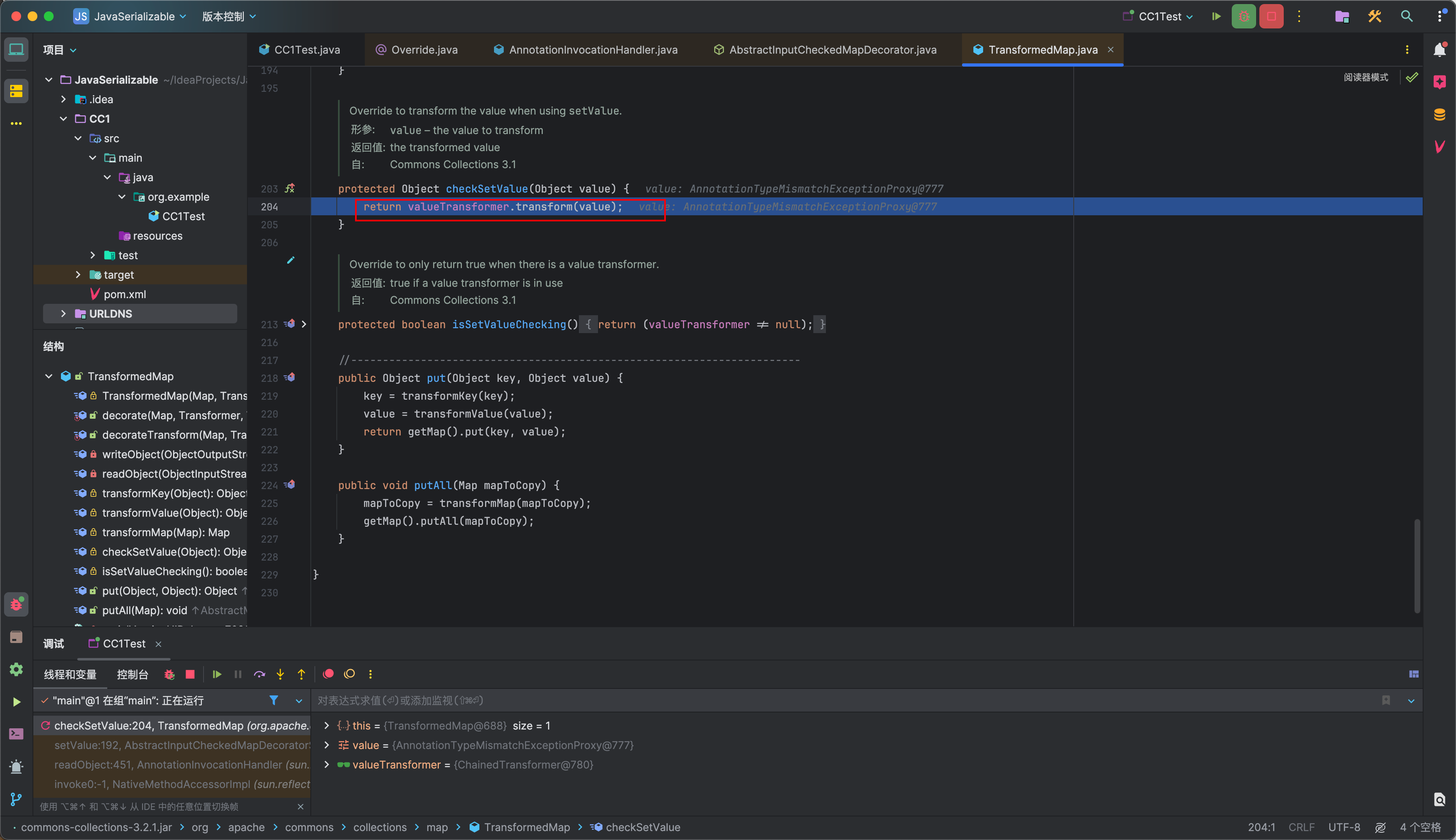This screenshot has width=1456, height=840.
Task: Open version control dropdown menu
Action: 228,16
